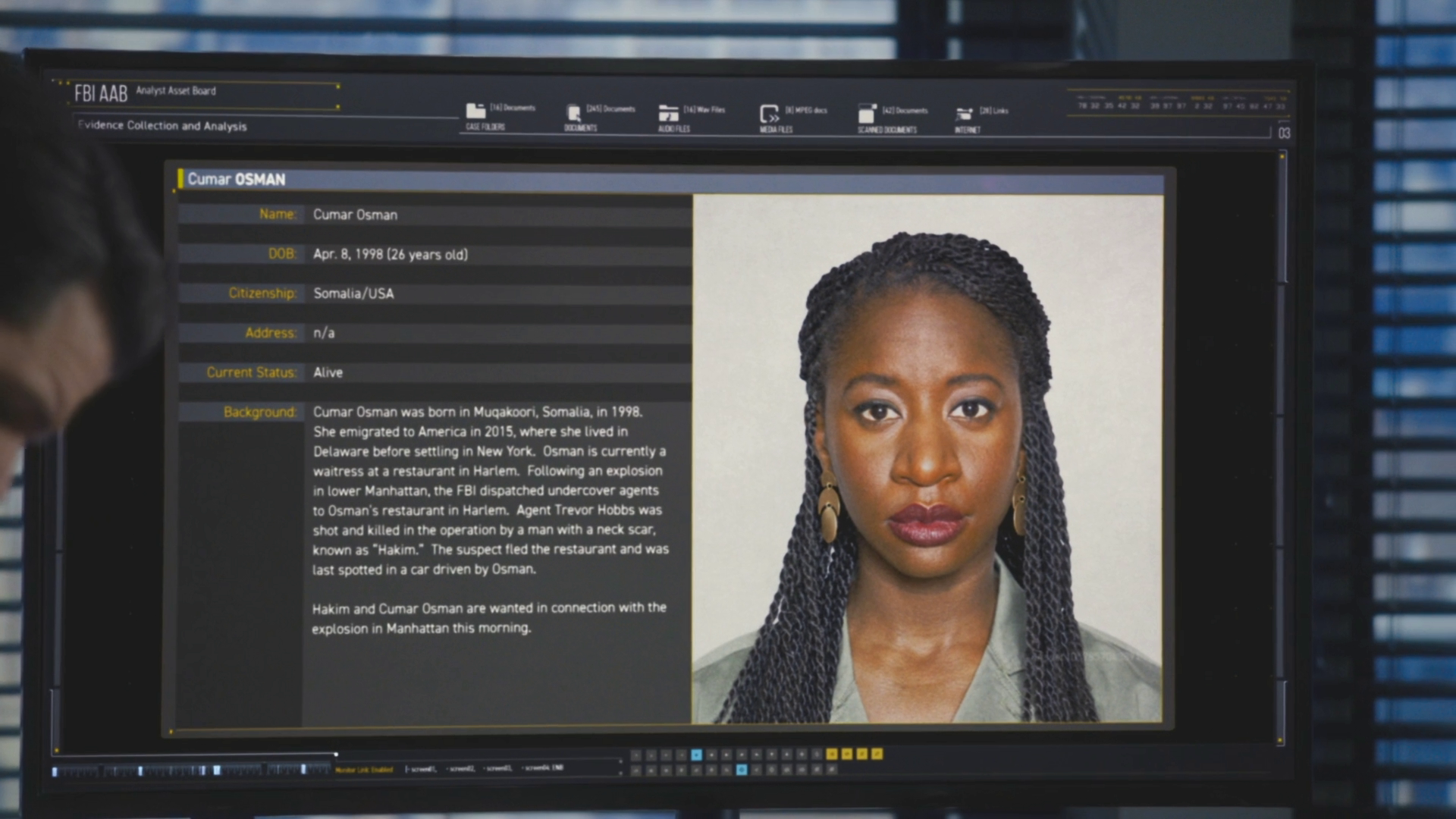This screenshot has width=1456, height=819.
Task: Click the screen02 link in status bar
Action: 460,769
